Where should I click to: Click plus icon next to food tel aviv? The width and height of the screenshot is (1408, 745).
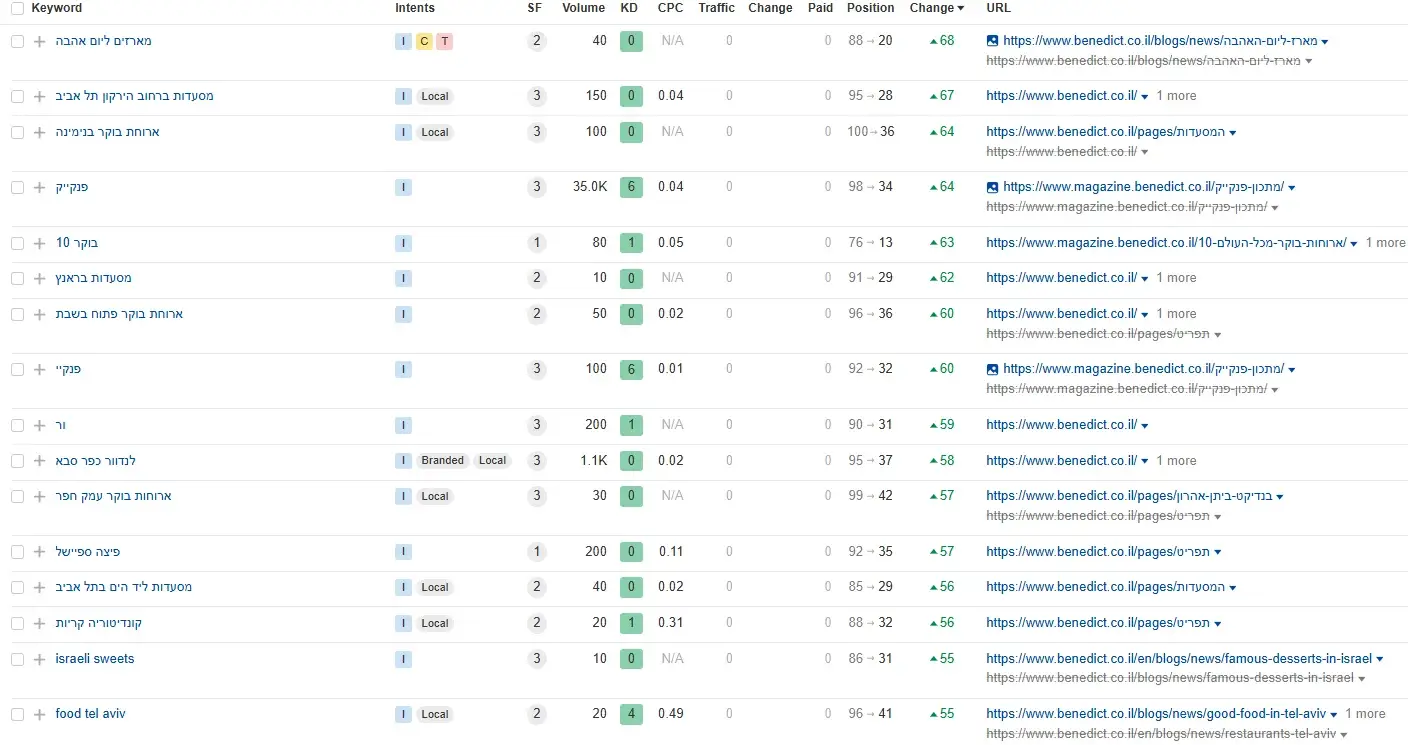(x=39, y=714)
